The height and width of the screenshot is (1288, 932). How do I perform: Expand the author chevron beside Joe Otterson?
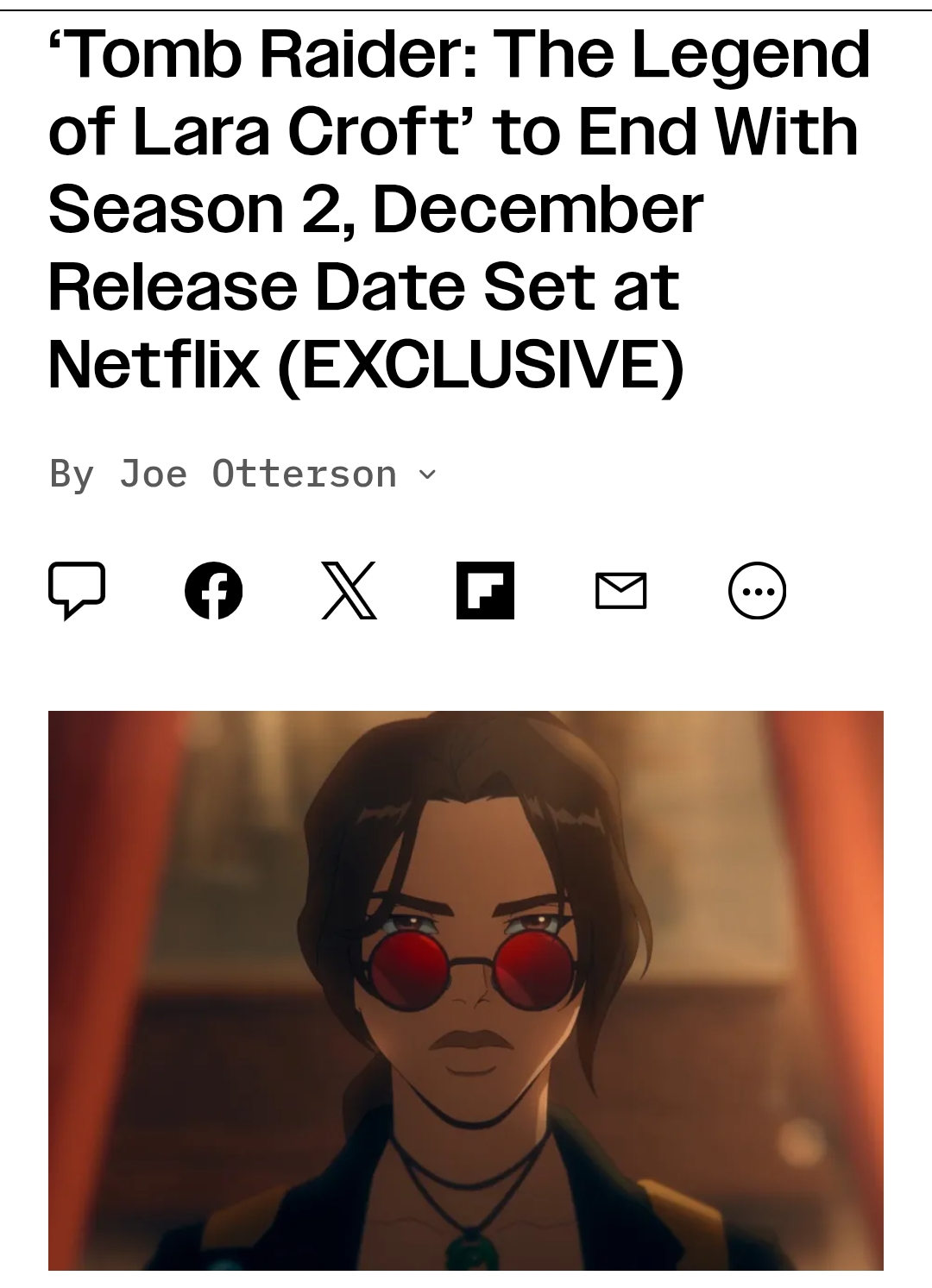[427, 474]
